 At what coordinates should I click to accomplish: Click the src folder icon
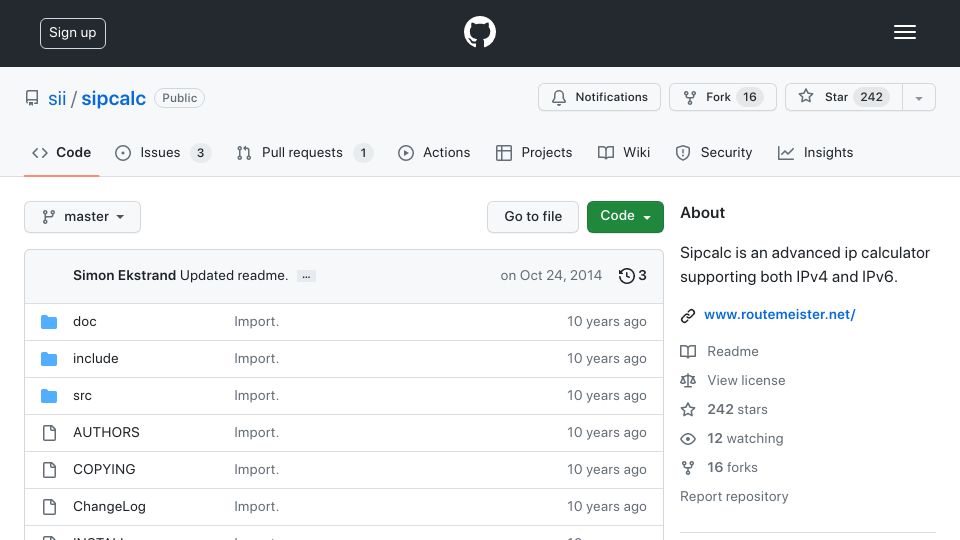(x=49, y=396)
